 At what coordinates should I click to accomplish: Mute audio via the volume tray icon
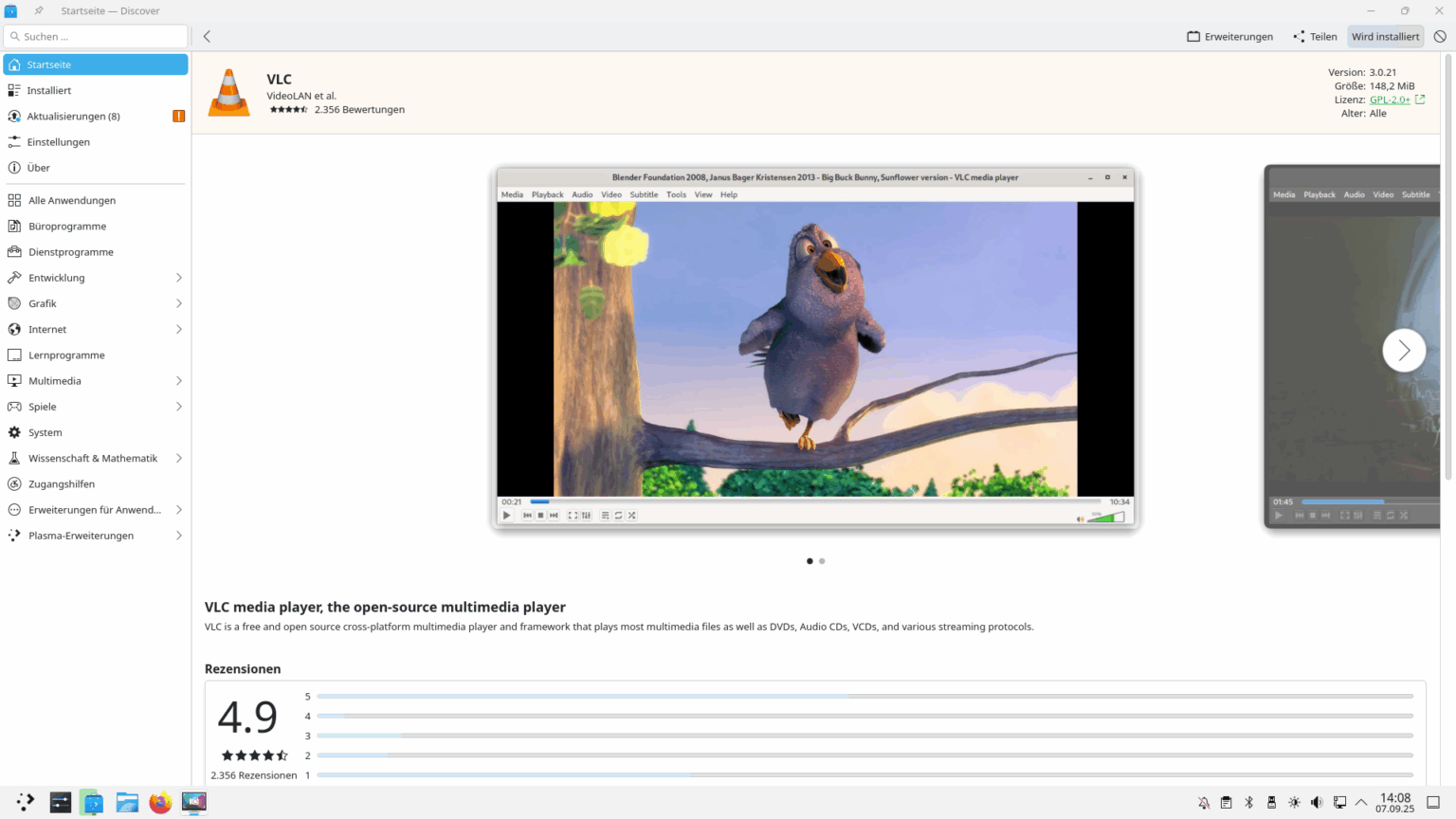click(1317, 801)
